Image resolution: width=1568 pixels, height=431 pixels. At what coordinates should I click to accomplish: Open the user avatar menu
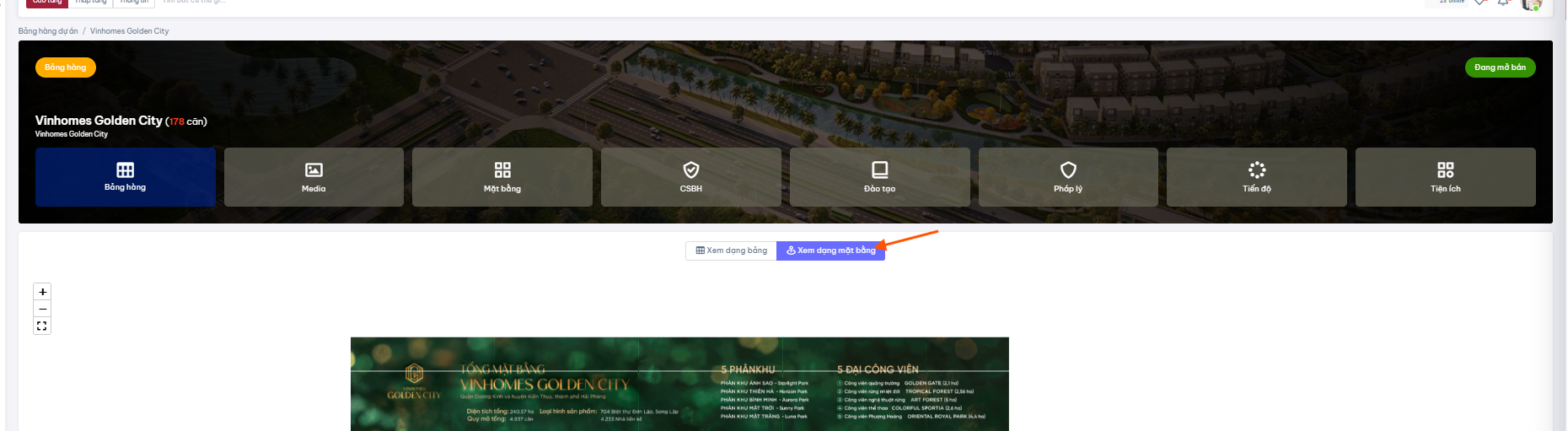coord(1531,4)
